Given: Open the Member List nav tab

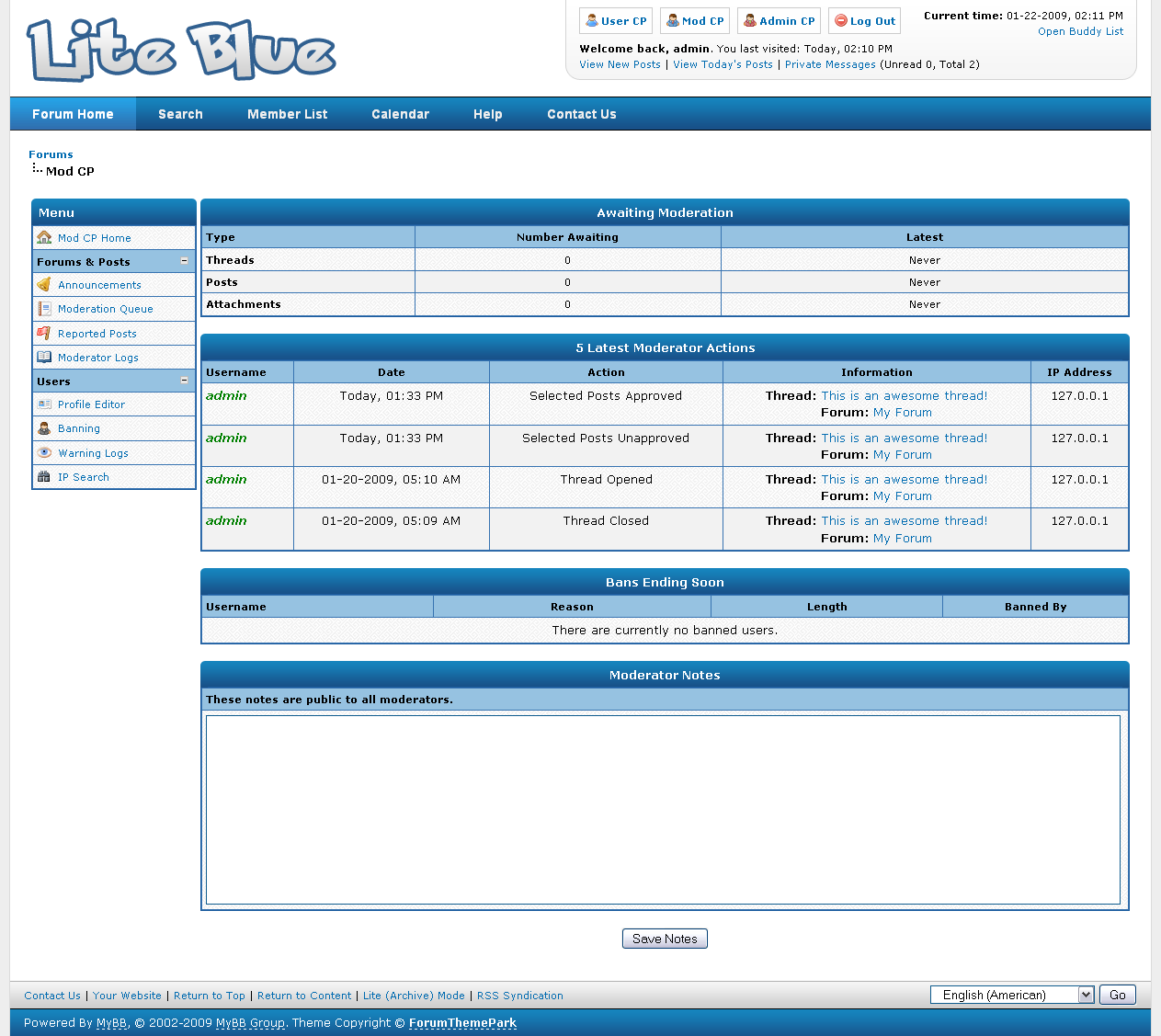Looking at the screenshot, I should (x=287, y=114).
